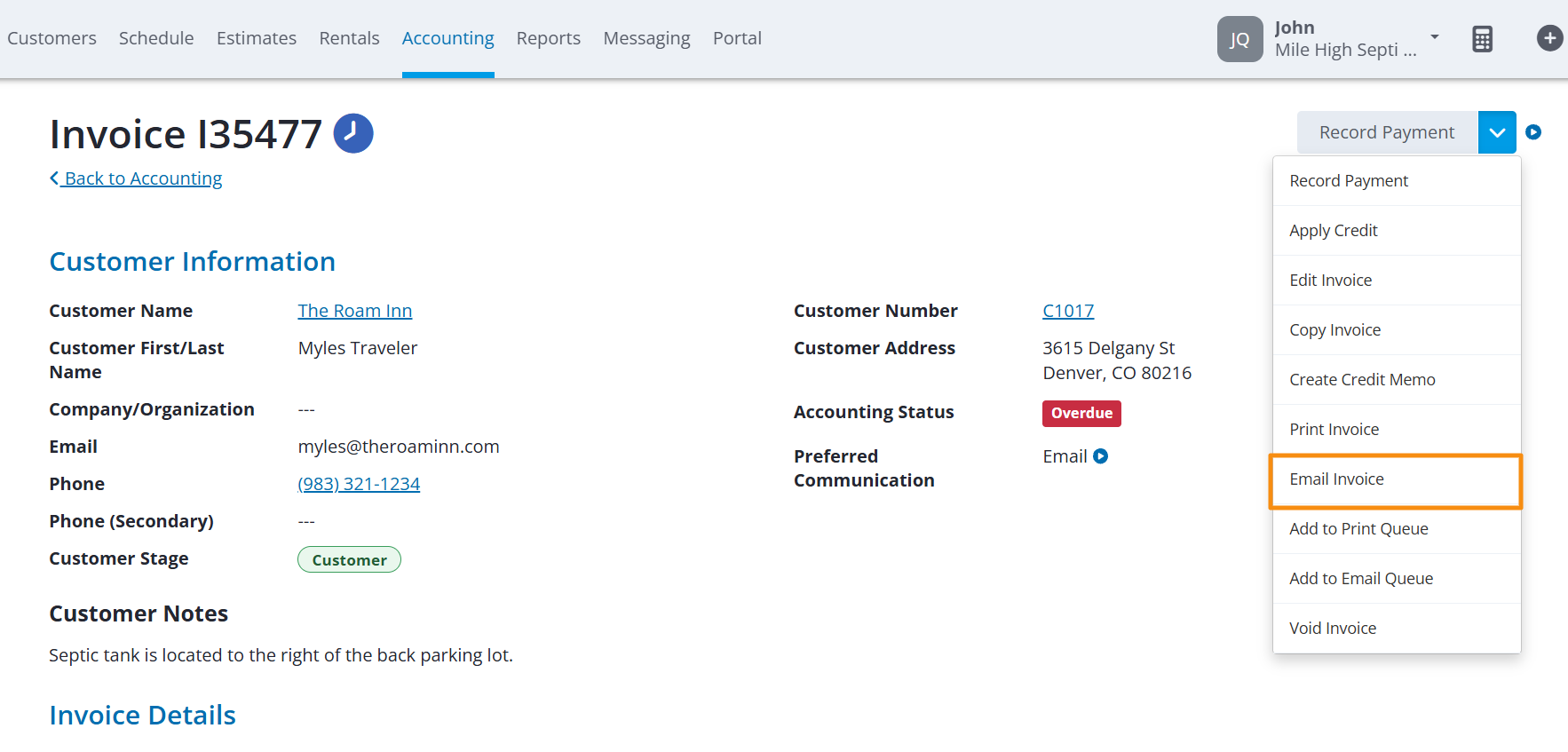1568x752 pixels.
Task: Click the Customer Notes heading
Action: pyautogui.click(x=139, y=613)
